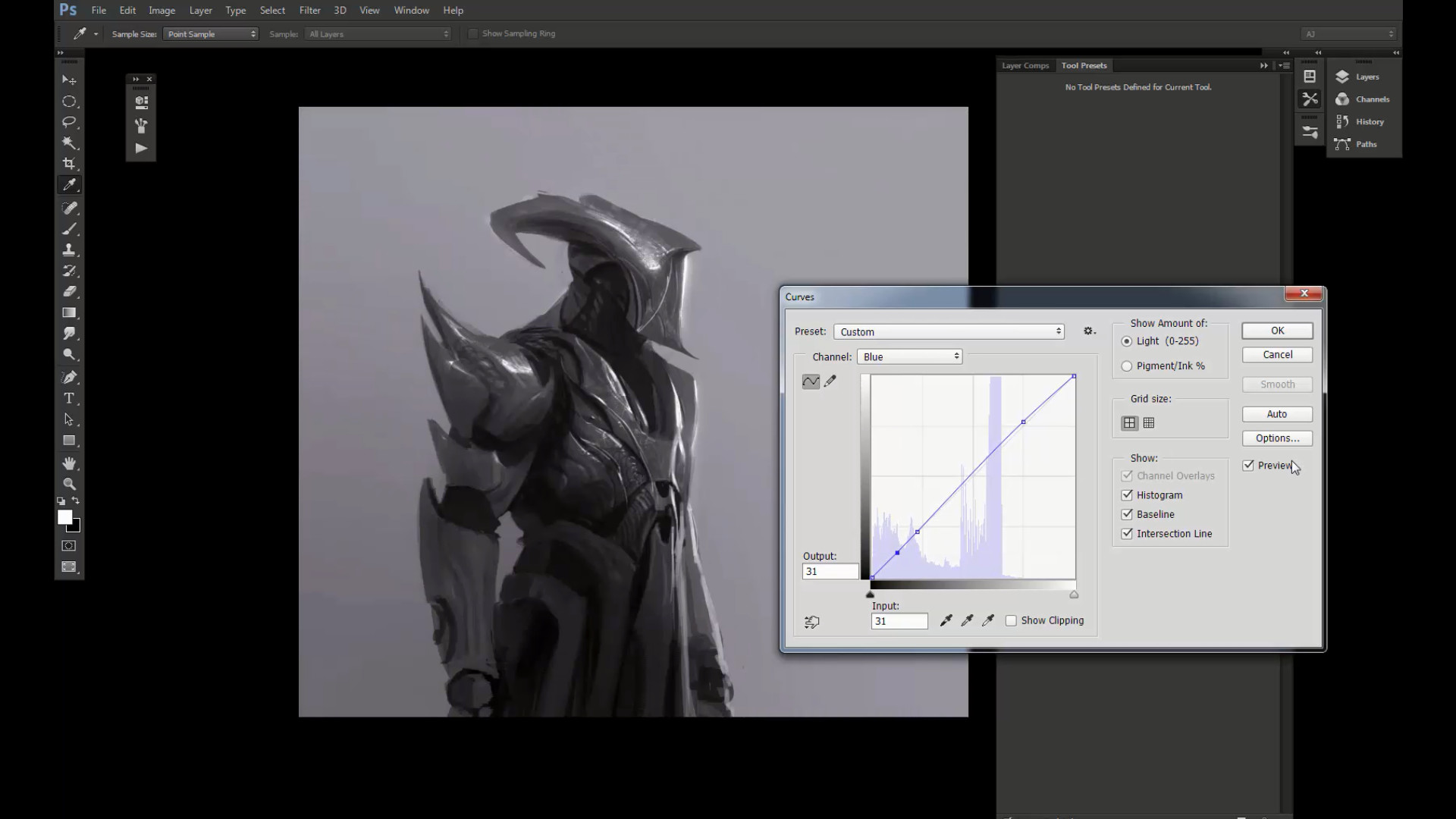Select the Magic Wand tool
Image resolution: width=1456 pixels, height=819 pixels.
pos(69,143)
